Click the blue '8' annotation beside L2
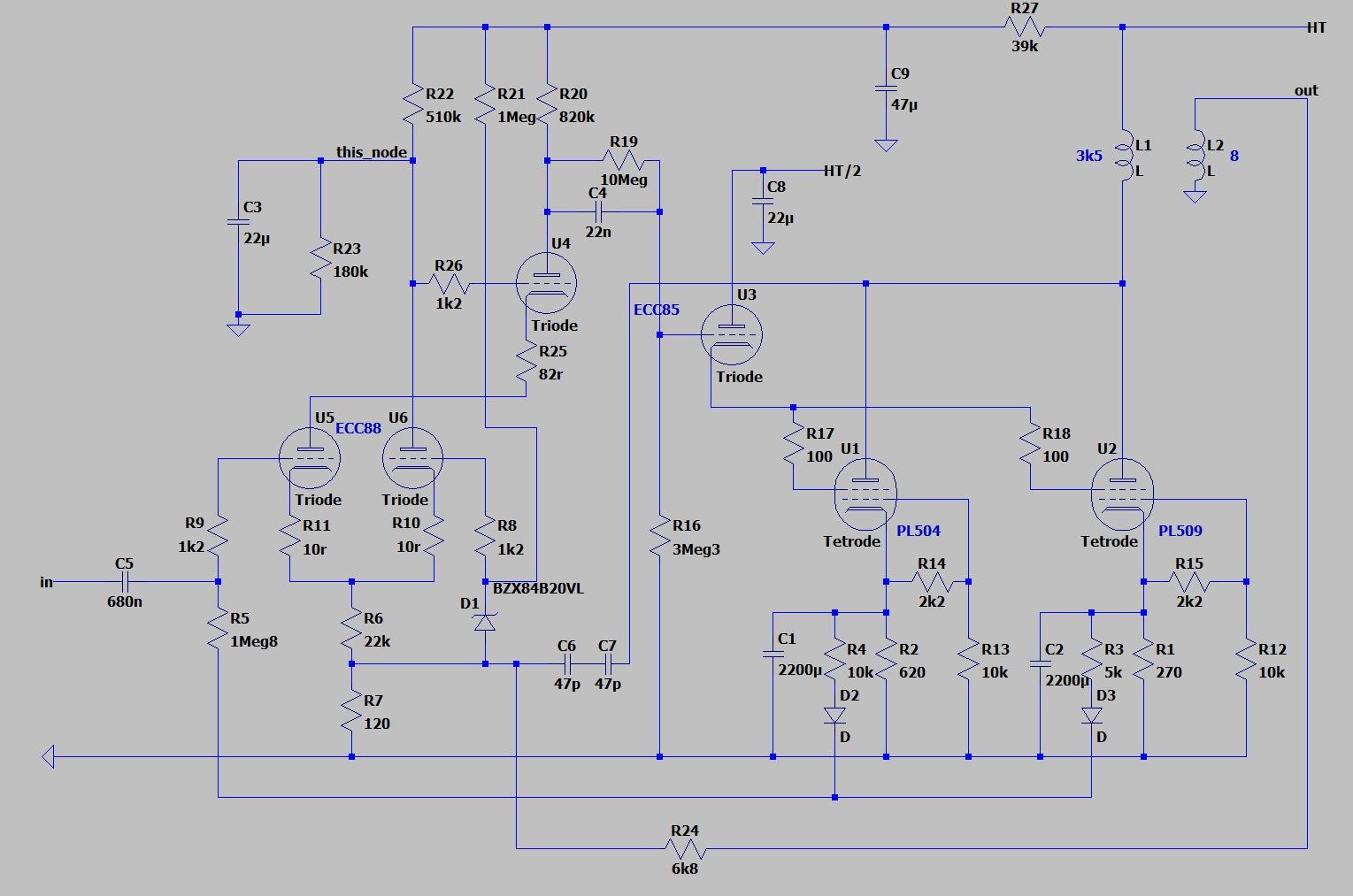1353x896 pixels. coord(1234,156)
